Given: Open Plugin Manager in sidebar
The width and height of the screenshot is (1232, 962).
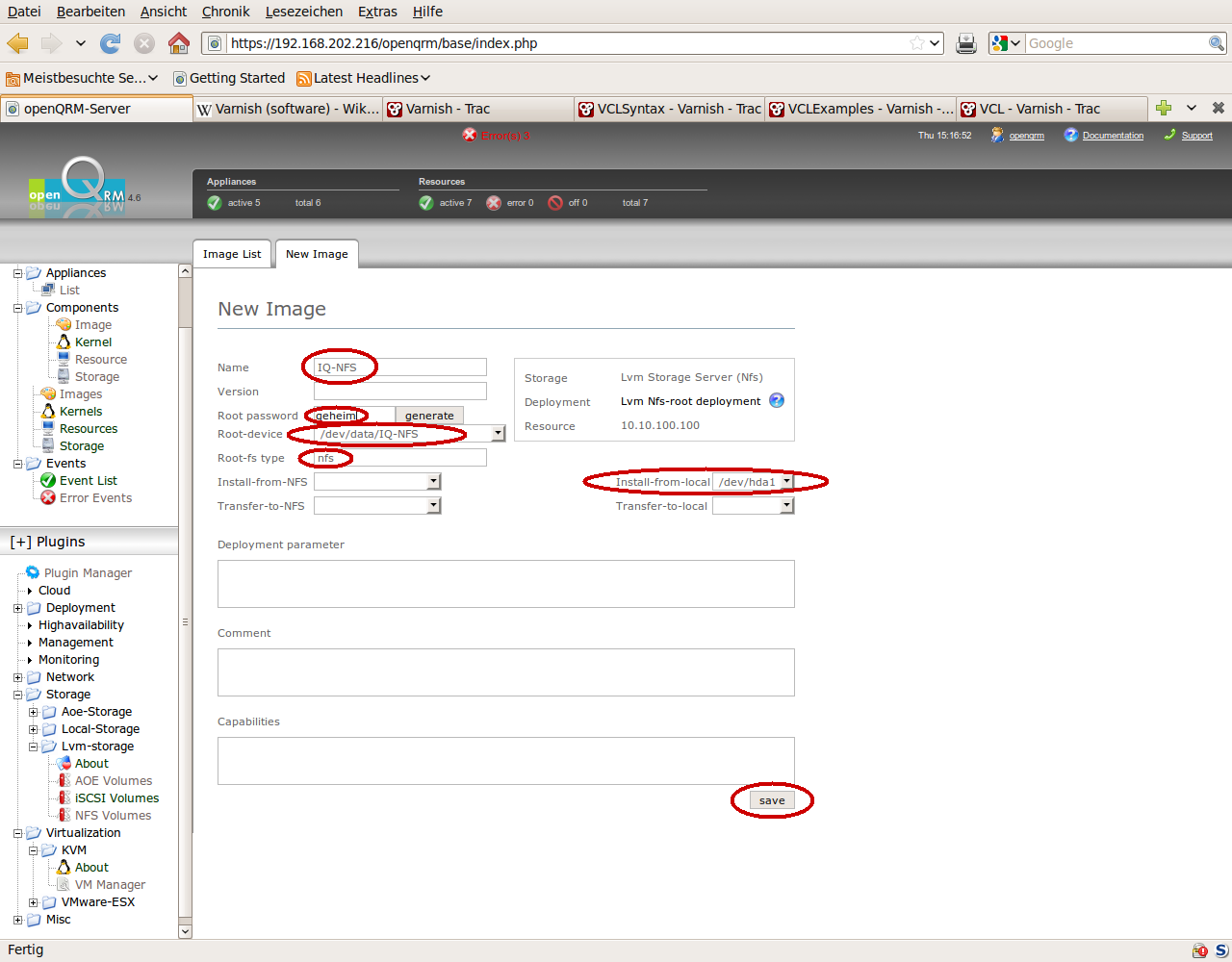Looking at the screenshot, I should coord(87,572).
